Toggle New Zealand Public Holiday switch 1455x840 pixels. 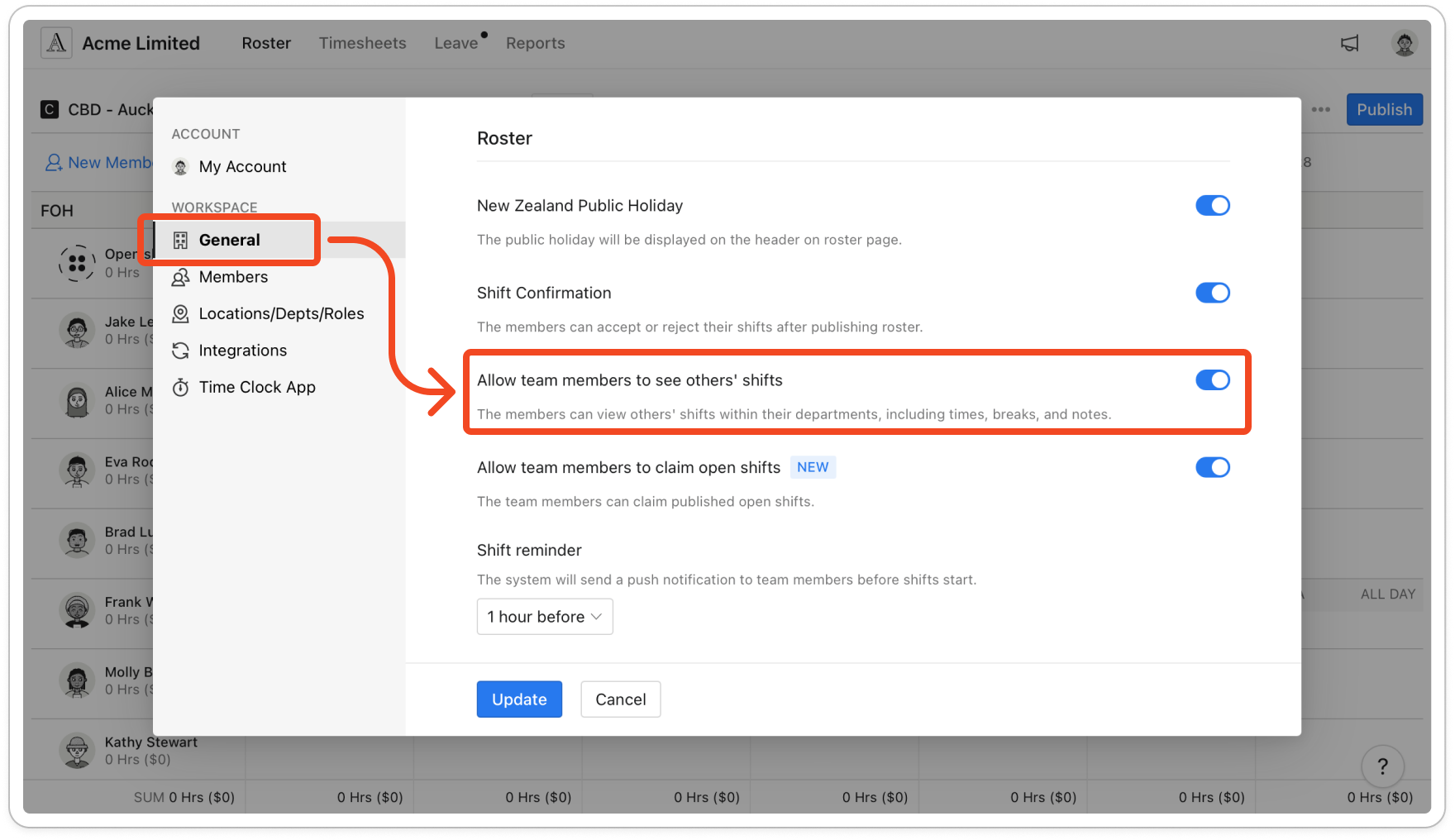(1212, 205)
